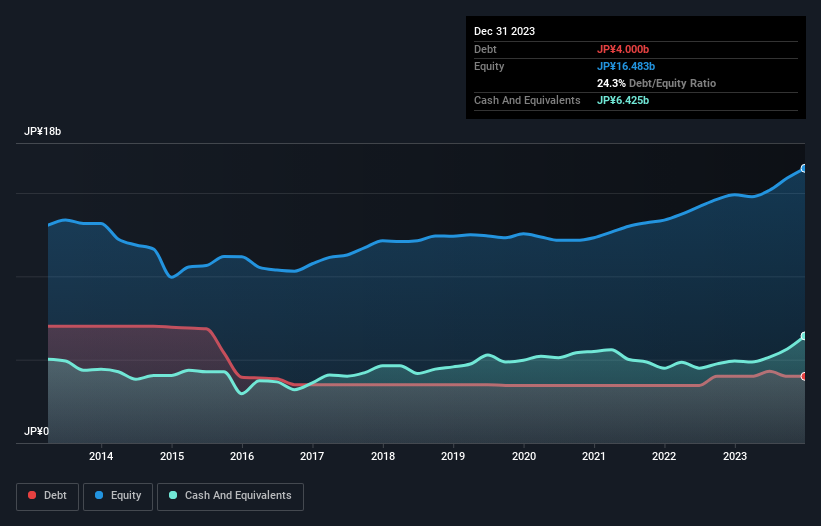Click the teal Cash legend dot

point(173,495)
